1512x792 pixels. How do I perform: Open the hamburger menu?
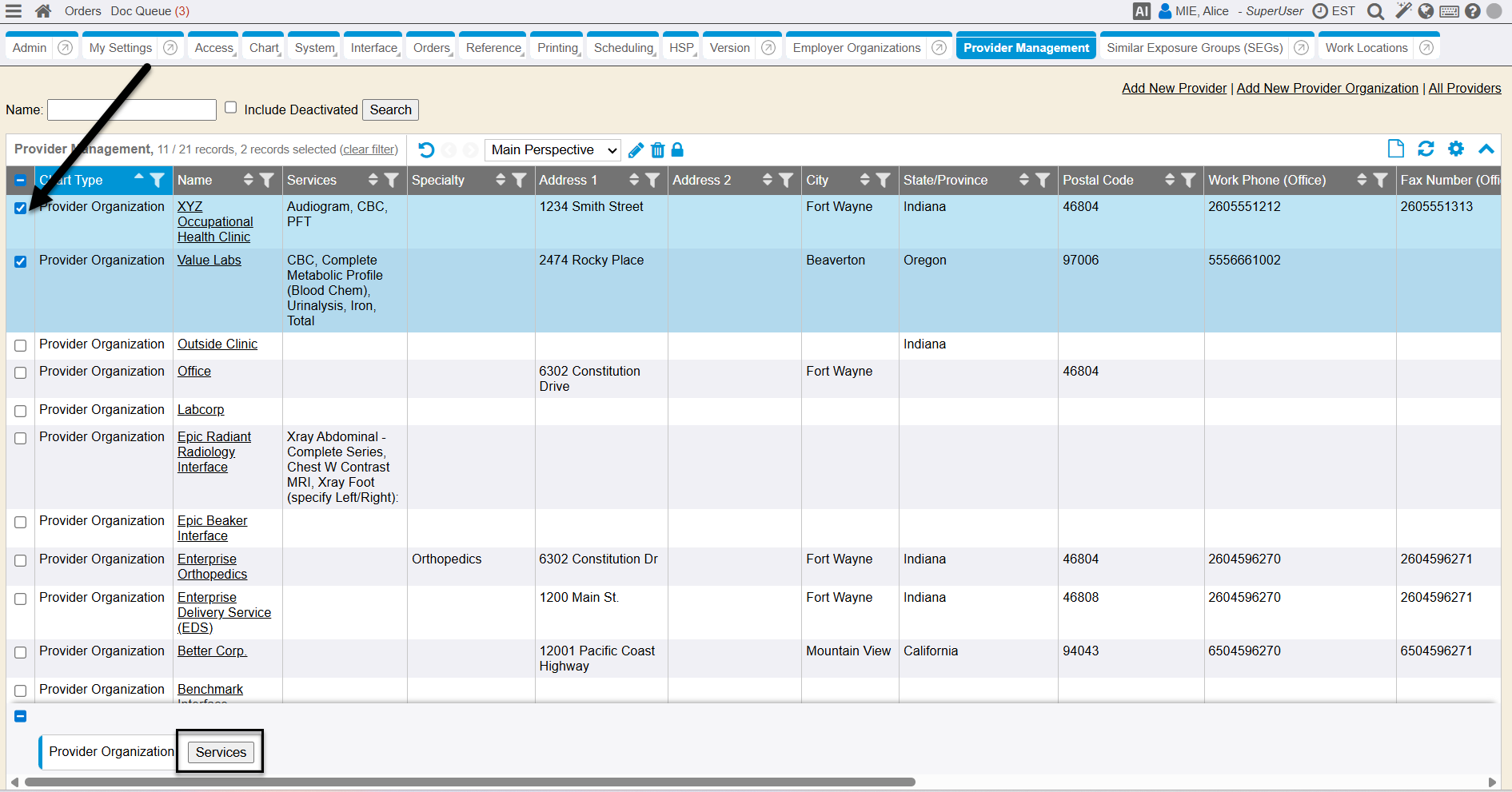pyautogui.click(x=14, y=11)
